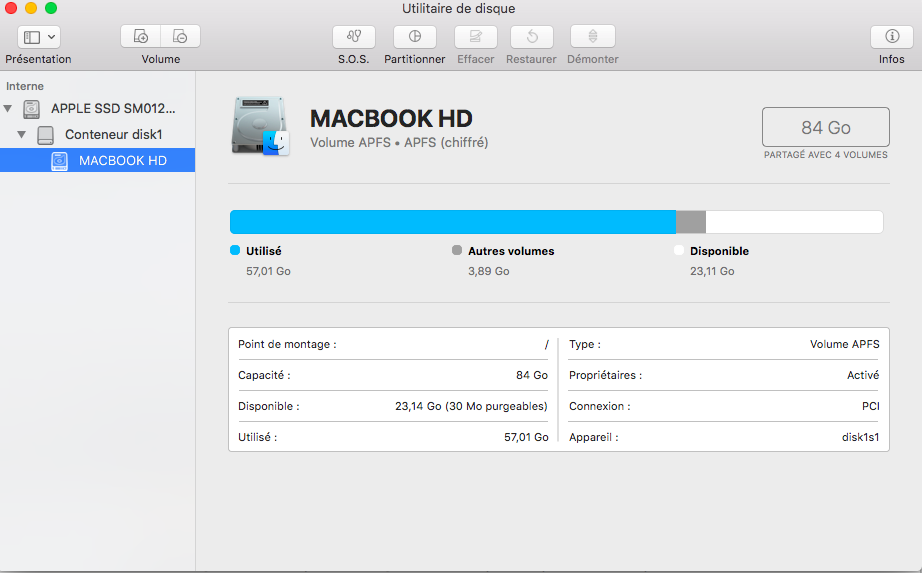Click the remove volume icon
The width and height of the screenshot is (922, 573).
point(181,36)
